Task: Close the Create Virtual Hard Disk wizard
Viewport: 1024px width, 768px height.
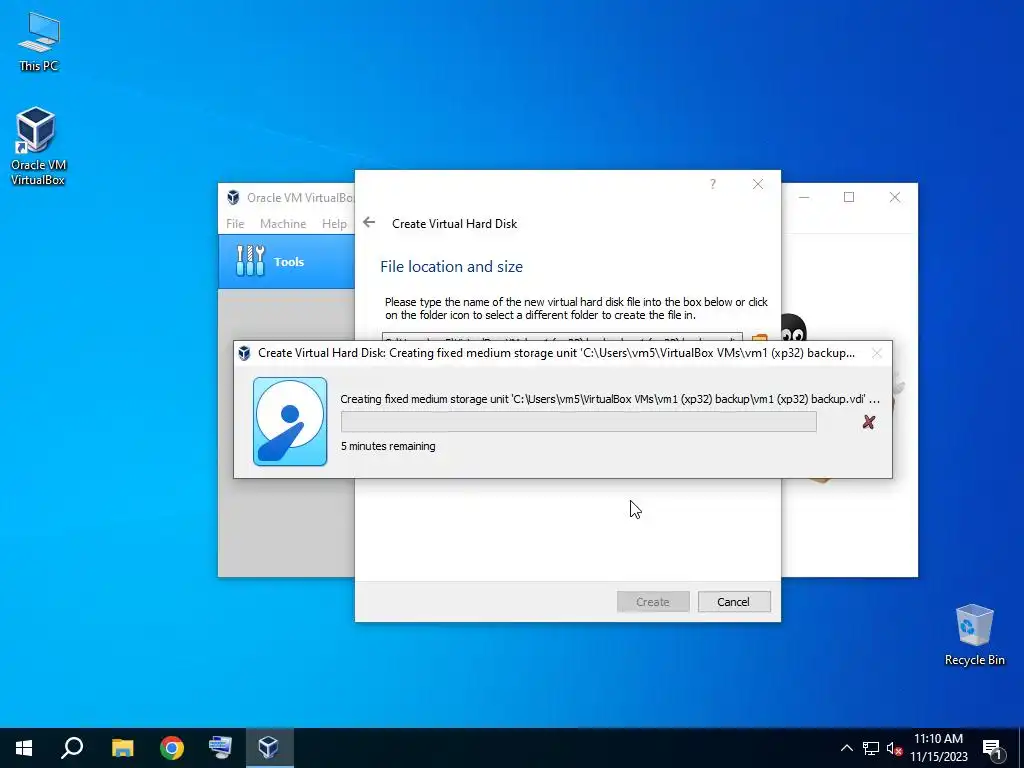Action: click(758, 184)
